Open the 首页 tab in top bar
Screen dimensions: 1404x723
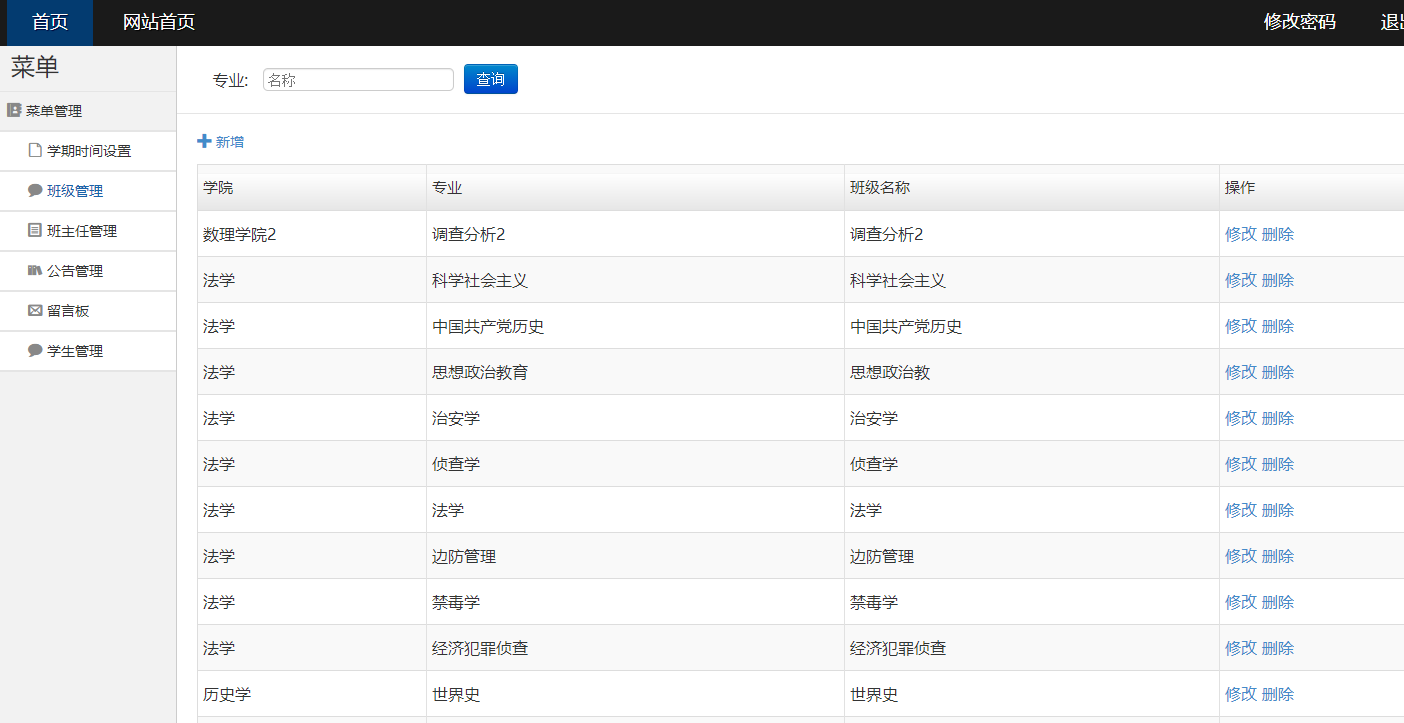point(50,22)
